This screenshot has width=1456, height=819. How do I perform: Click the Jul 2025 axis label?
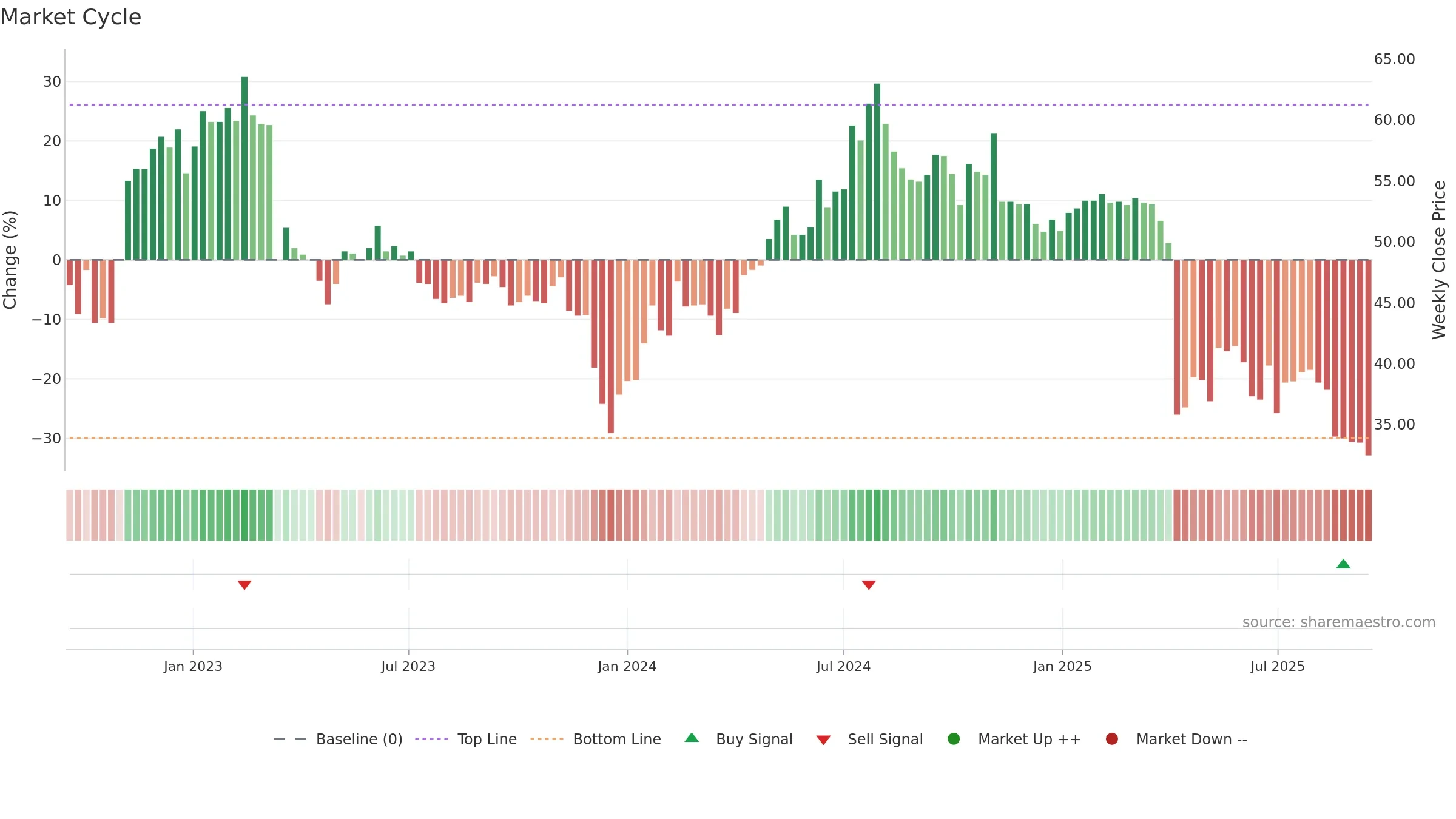[1278, 667]
